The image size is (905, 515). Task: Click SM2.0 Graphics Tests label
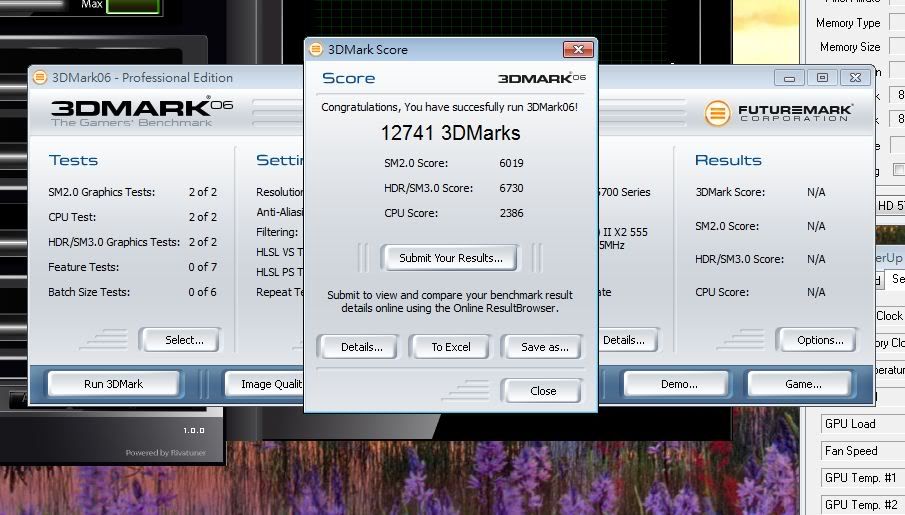pyautogui.click(x=102, y=192)
